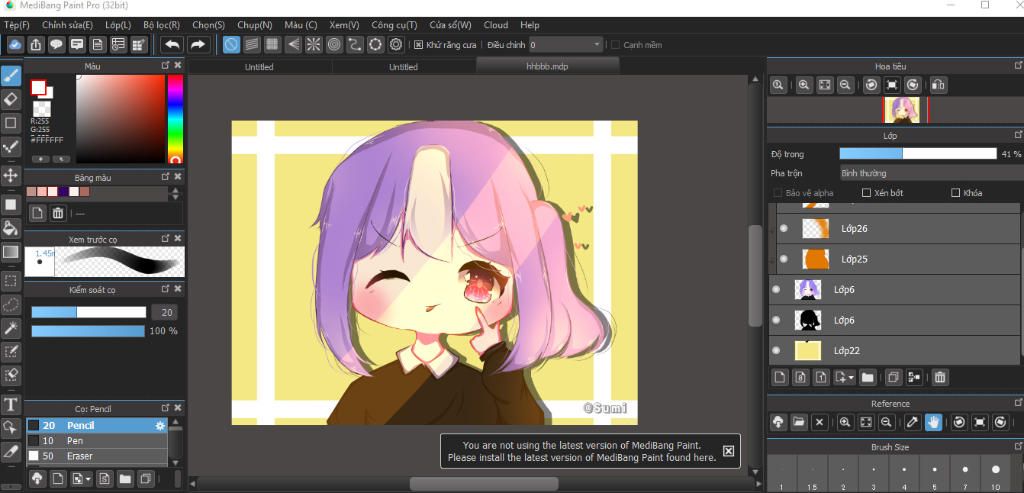Screen dimensions: 1024x493
Task: Select the Bucket fill tool
Action: (10, 228)
